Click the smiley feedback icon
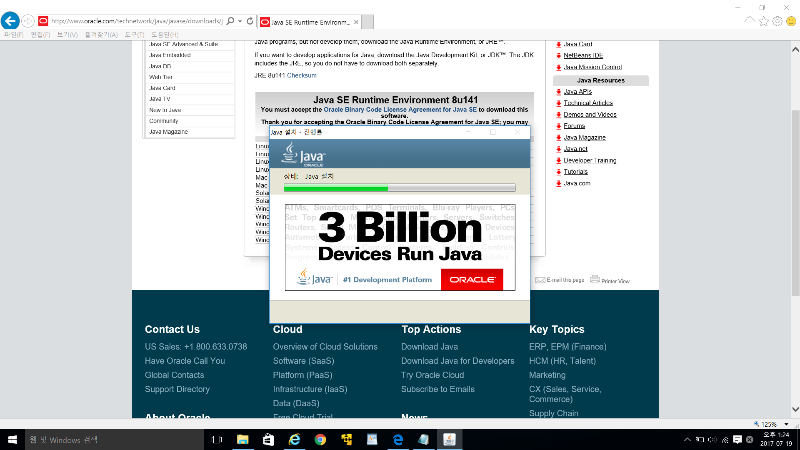 [x=791, y=21]
